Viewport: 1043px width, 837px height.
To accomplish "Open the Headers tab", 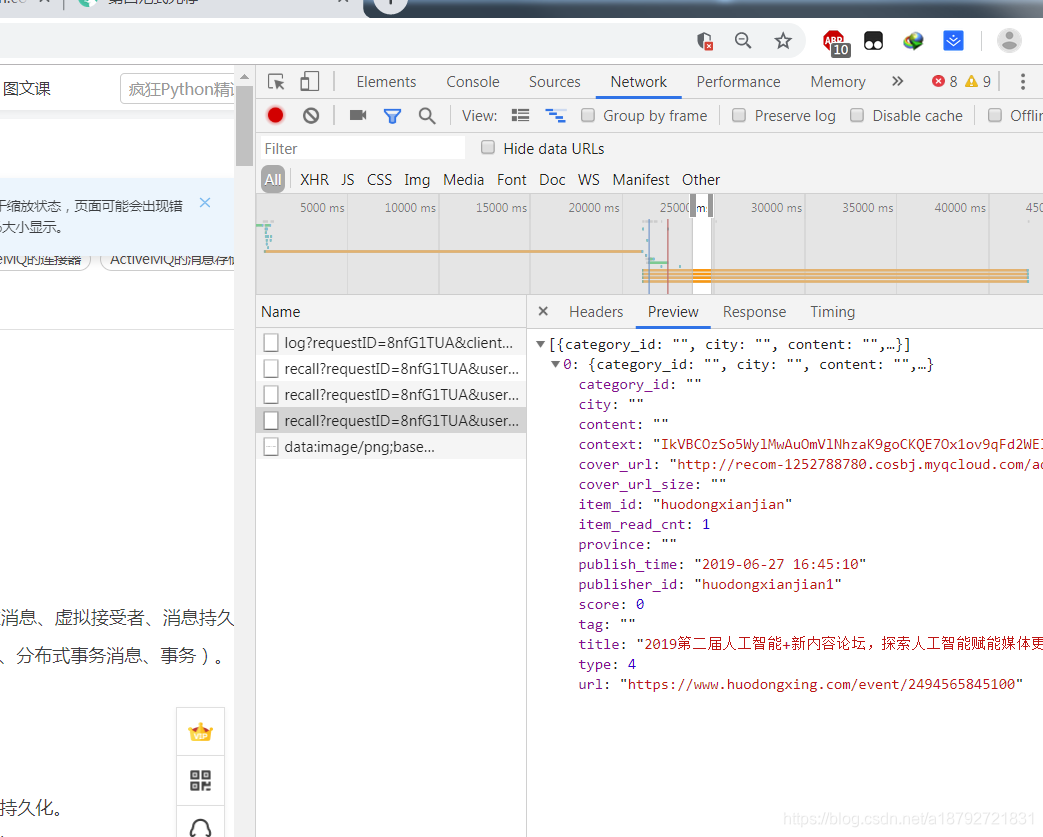I will click(x=596, y=311).
